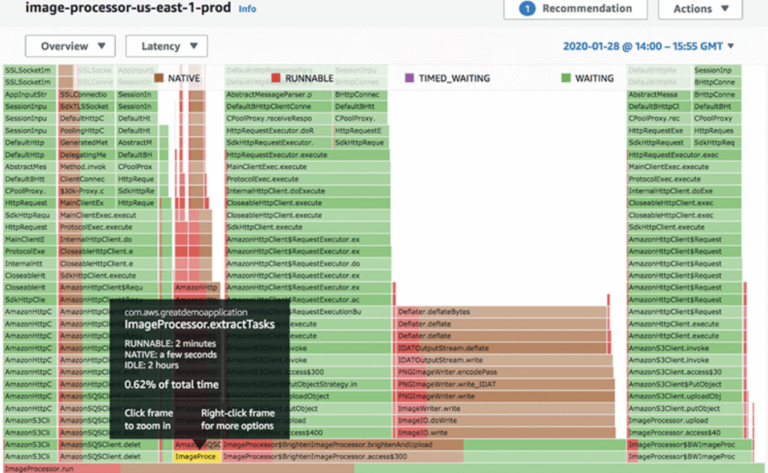Click the Info link beside profiling group name
This screenshot has height=473, width=768.
pyautogui.click(x=247, y=9)
